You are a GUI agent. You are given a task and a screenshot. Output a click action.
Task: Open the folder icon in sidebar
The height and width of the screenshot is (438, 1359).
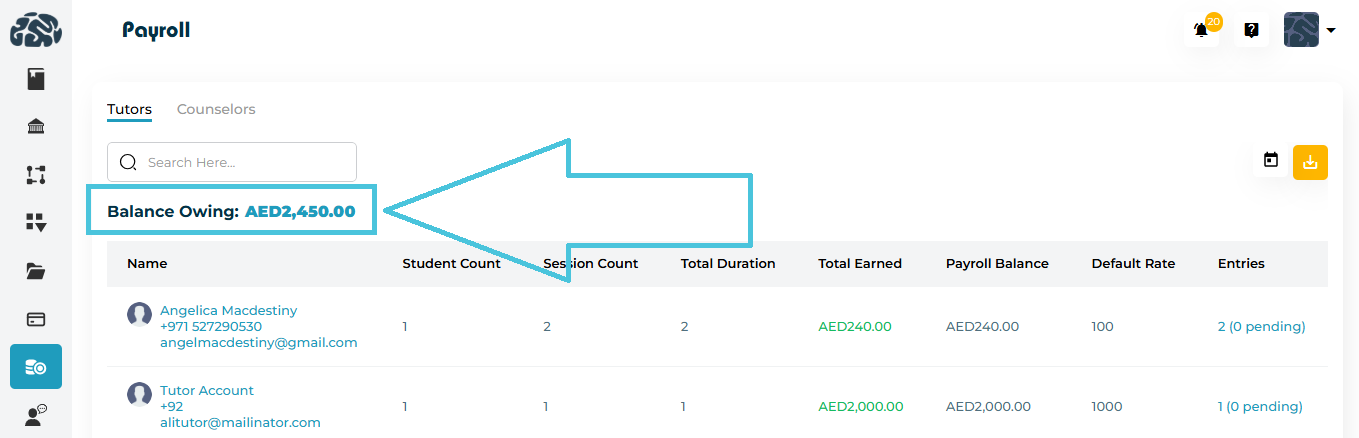tap(36, 271)
